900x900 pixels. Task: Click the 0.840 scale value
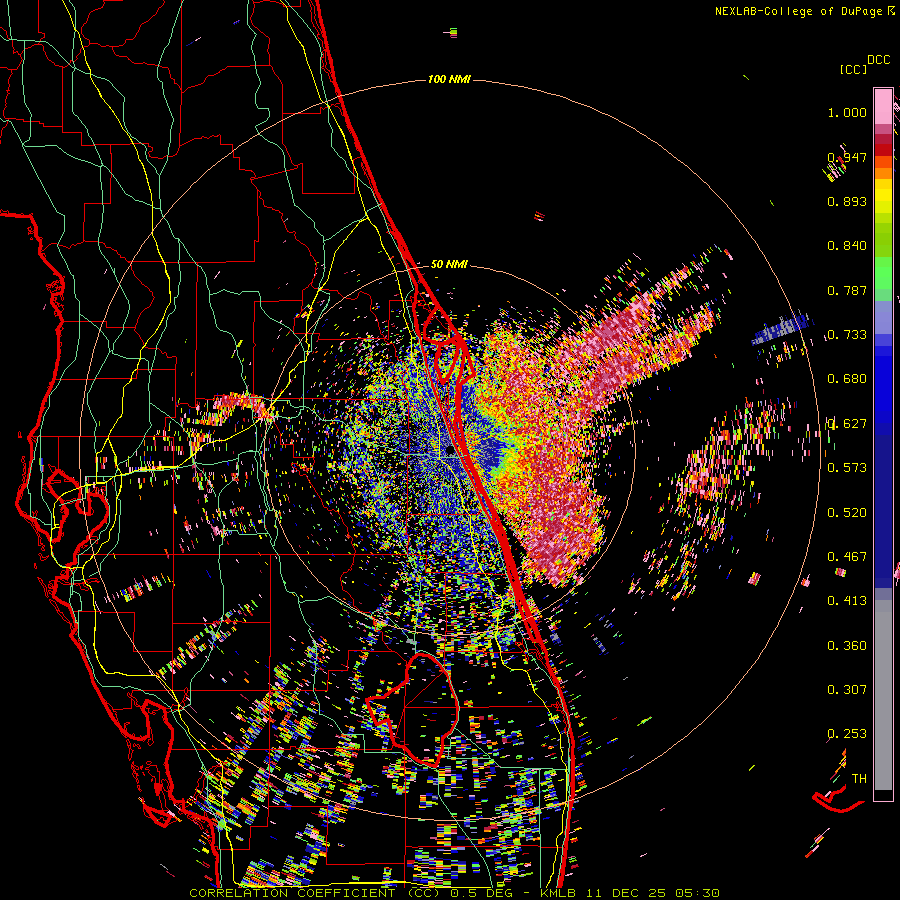tap(847, 246)
